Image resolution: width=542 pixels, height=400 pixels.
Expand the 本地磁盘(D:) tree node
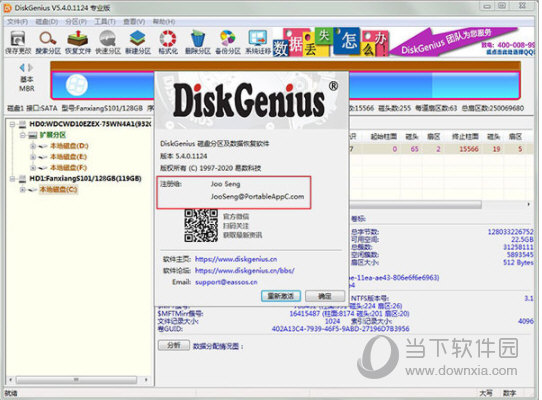33,146
